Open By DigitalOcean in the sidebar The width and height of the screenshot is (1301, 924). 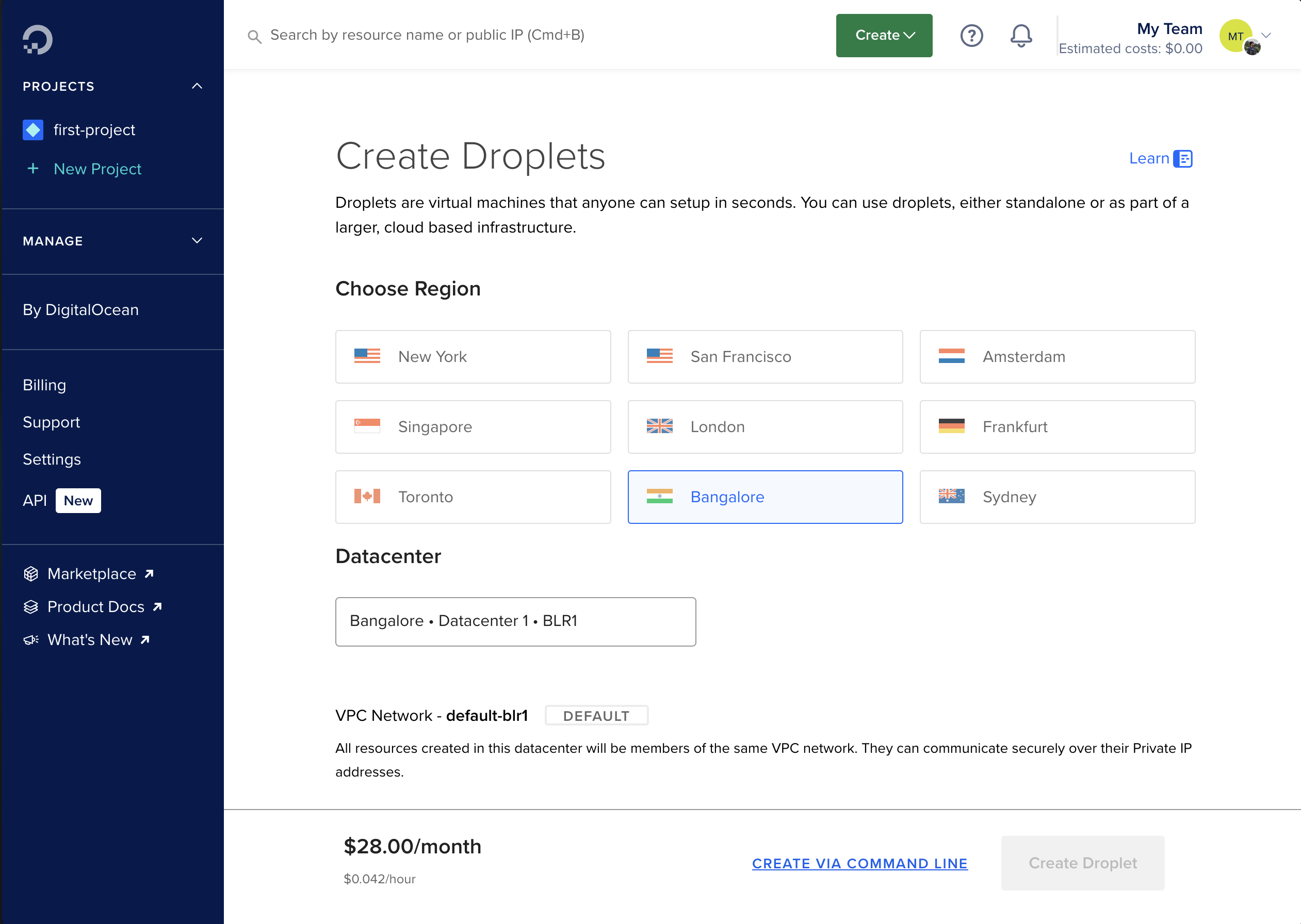click(x=81, y=309)
